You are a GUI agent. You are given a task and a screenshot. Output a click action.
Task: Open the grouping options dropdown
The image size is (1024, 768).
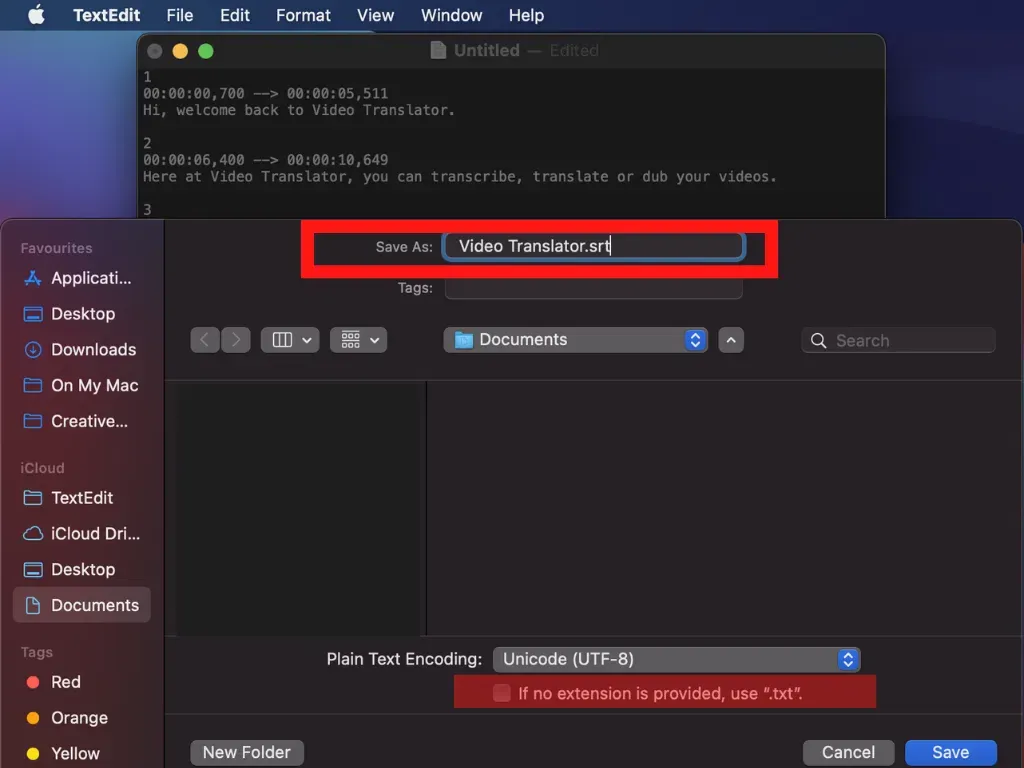click(x=359, y=340)
